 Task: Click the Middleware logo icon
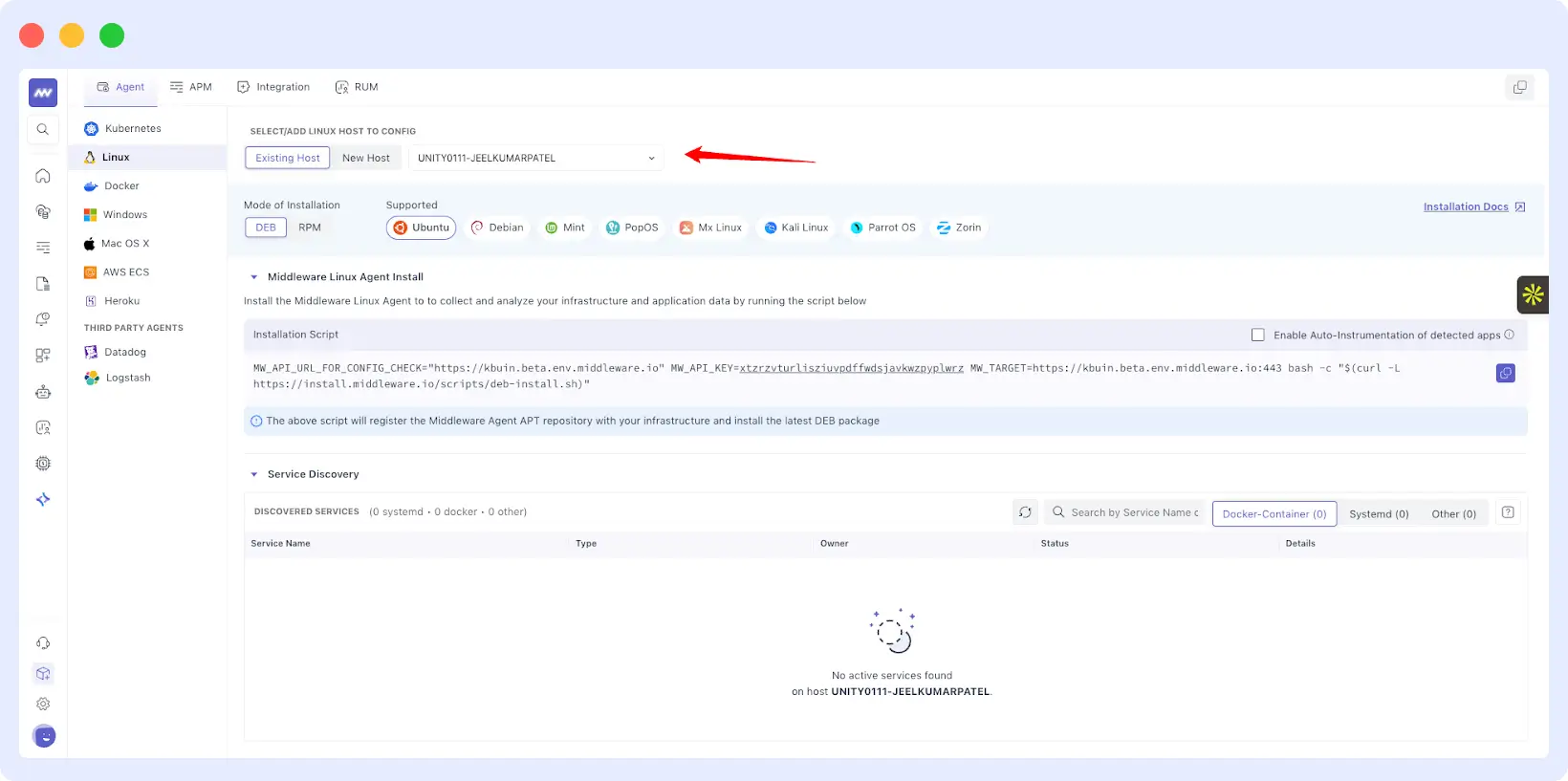43,93
